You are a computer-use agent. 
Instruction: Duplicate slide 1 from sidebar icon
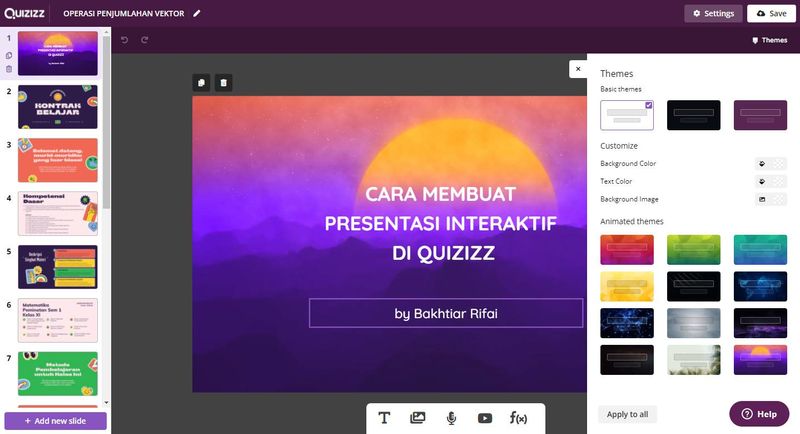click(x=9, y=55)
